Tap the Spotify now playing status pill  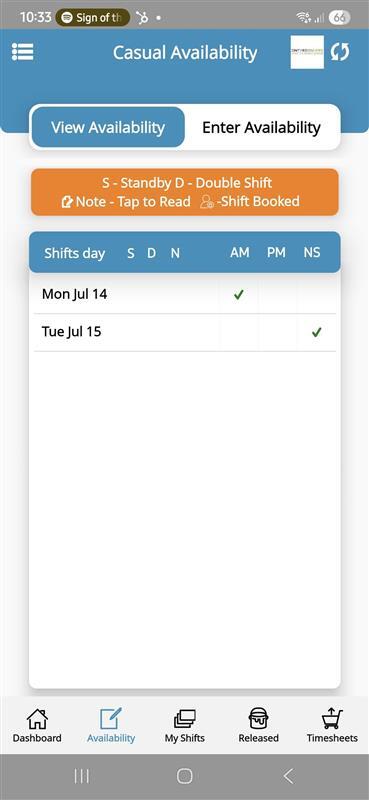pos(93,18)
